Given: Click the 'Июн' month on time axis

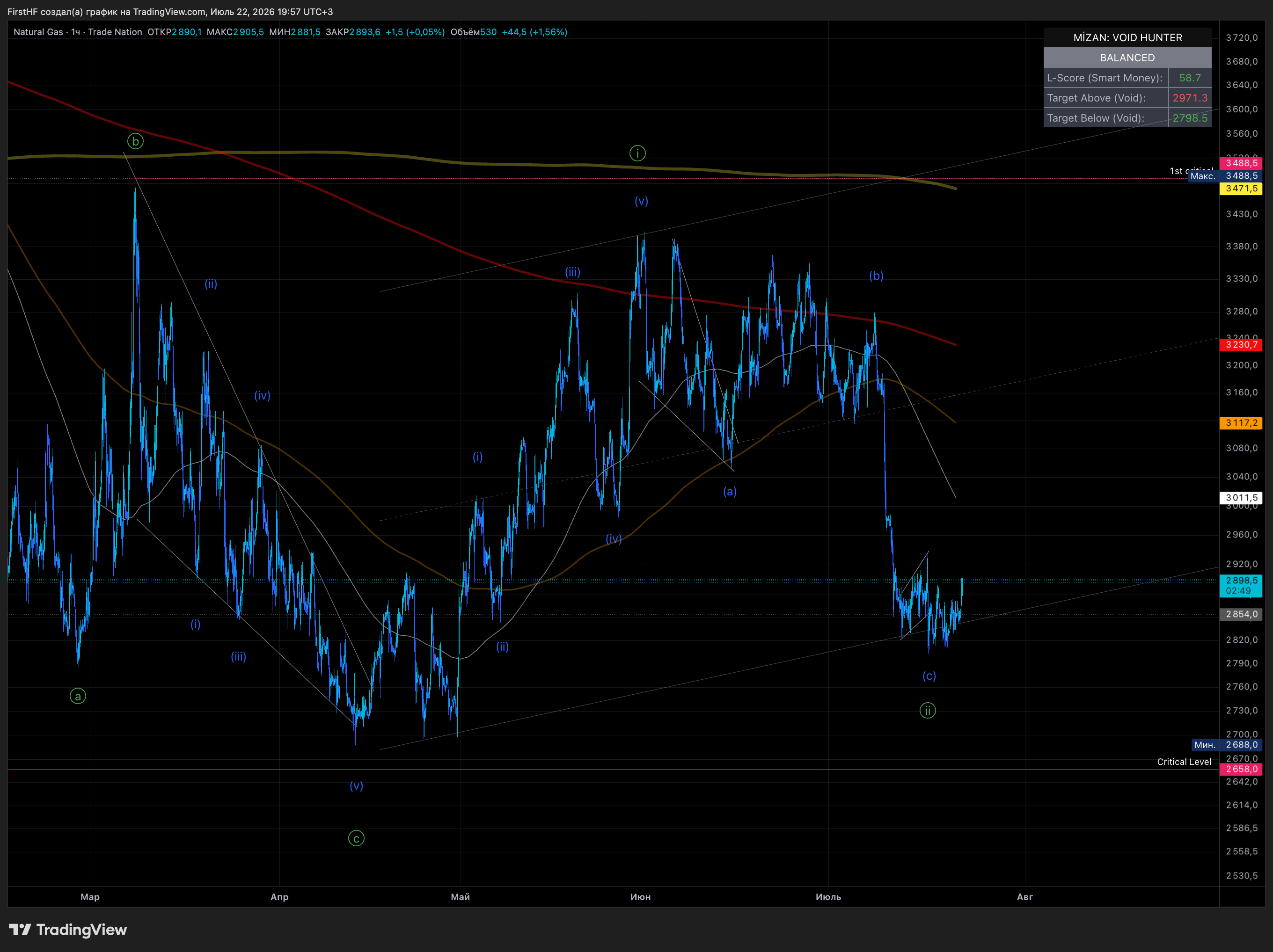Looking at the screenshot, I should pyautogui.click(x=641, y=897).
